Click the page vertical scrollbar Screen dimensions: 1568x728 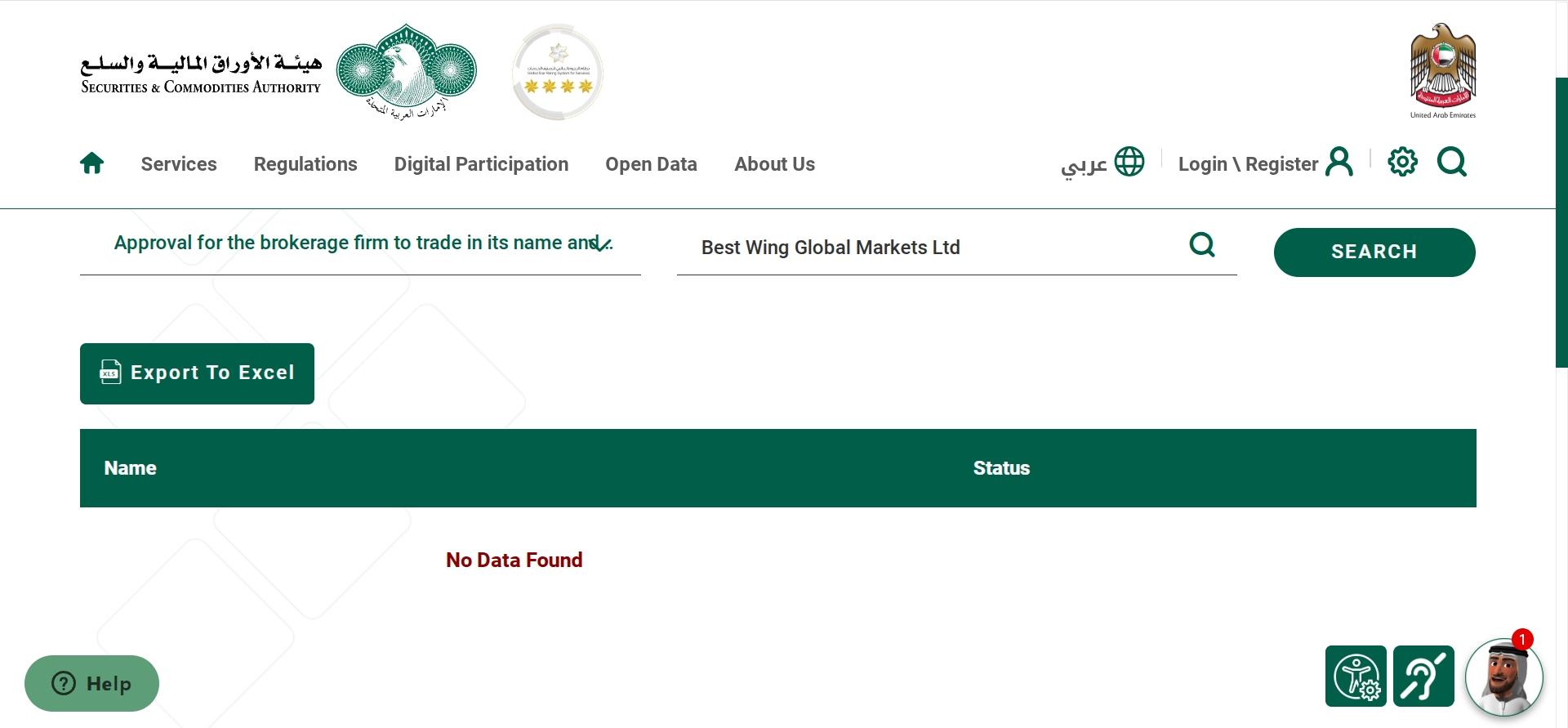click(x=1561, y=222)
